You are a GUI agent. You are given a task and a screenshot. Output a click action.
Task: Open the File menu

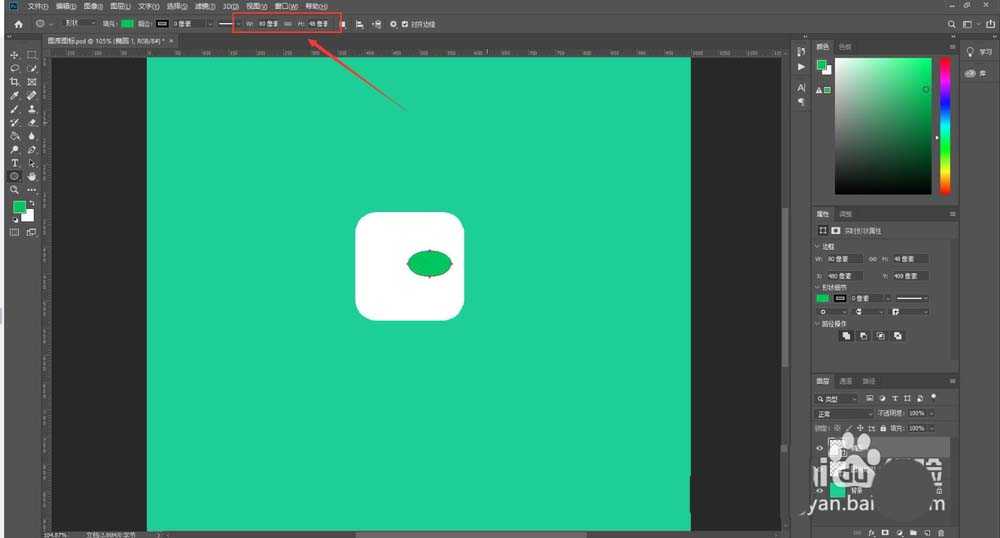point(38,6)
